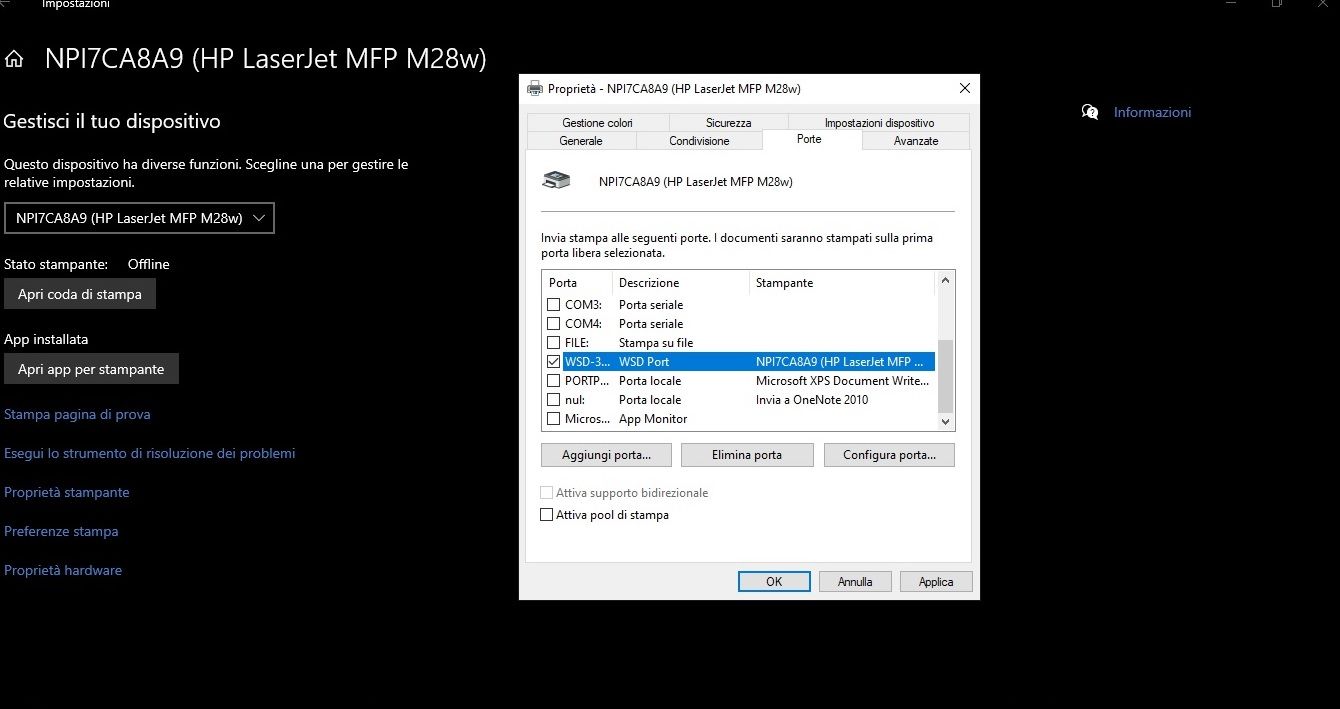Image resolution: width=1340 pixels, height=709 pixels.
Task: Click Aggiungi porta... button
Action: [606, 455]
